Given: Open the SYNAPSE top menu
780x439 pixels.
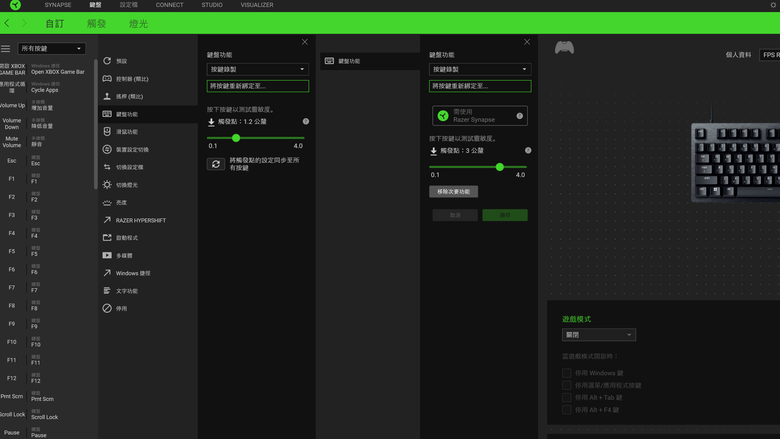Looking at the screenshot, I should (58, 5).
